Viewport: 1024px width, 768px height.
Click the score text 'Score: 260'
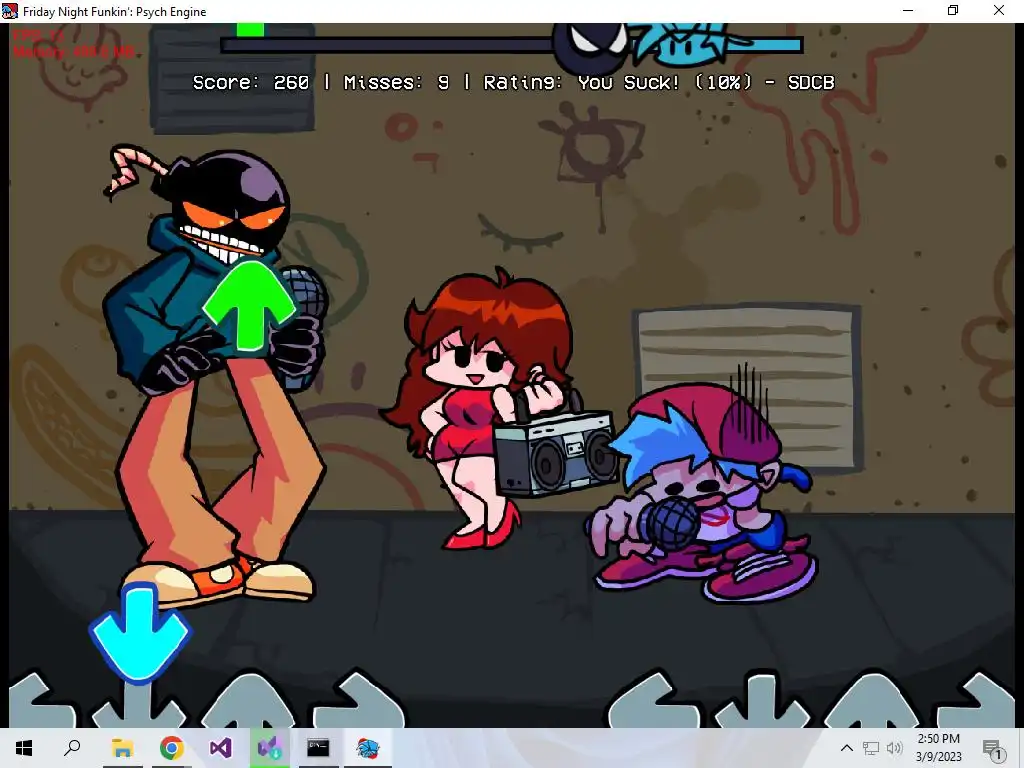pos(251,82)
